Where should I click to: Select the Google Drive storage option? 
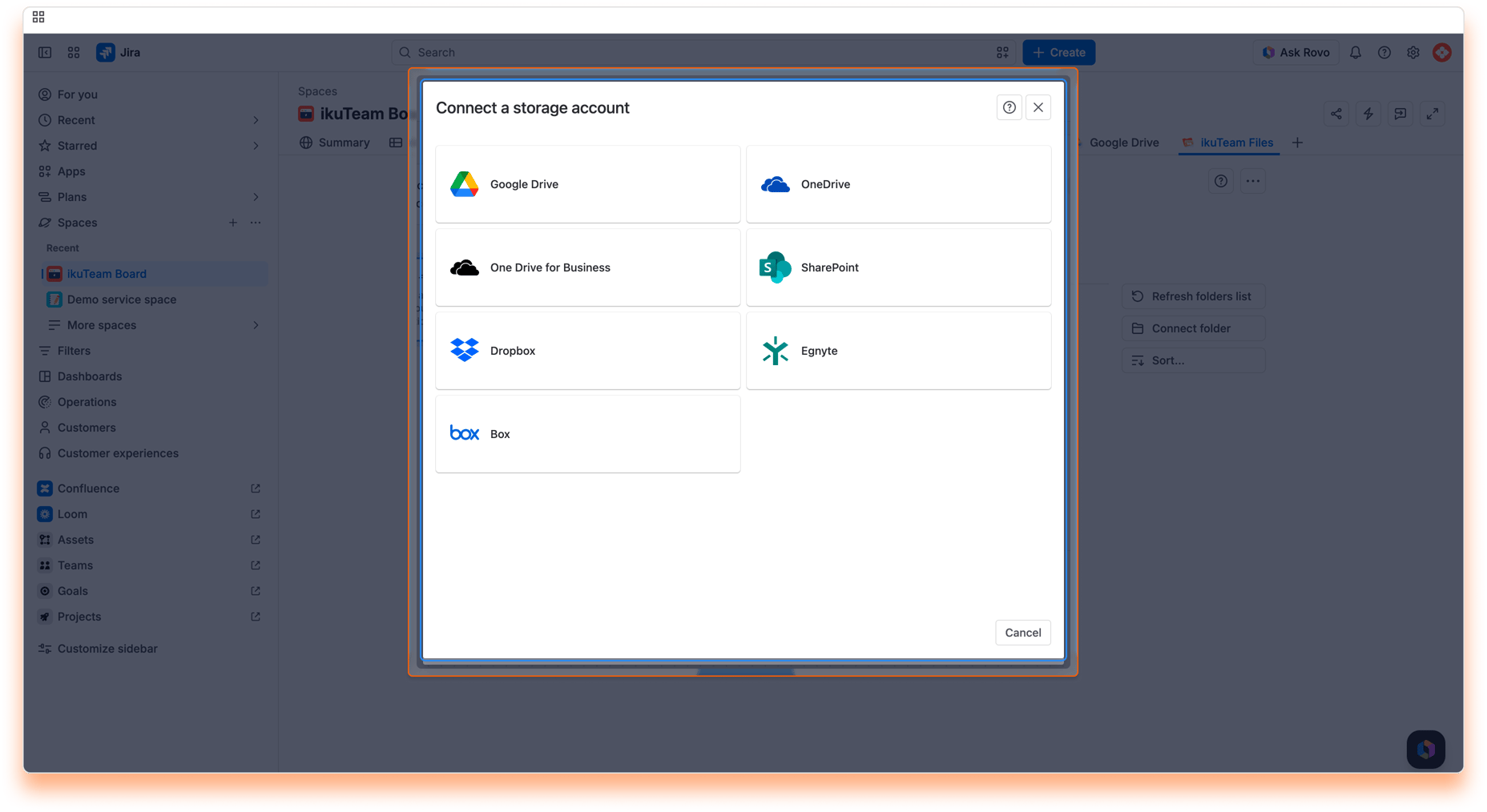[x=587, y=184]
